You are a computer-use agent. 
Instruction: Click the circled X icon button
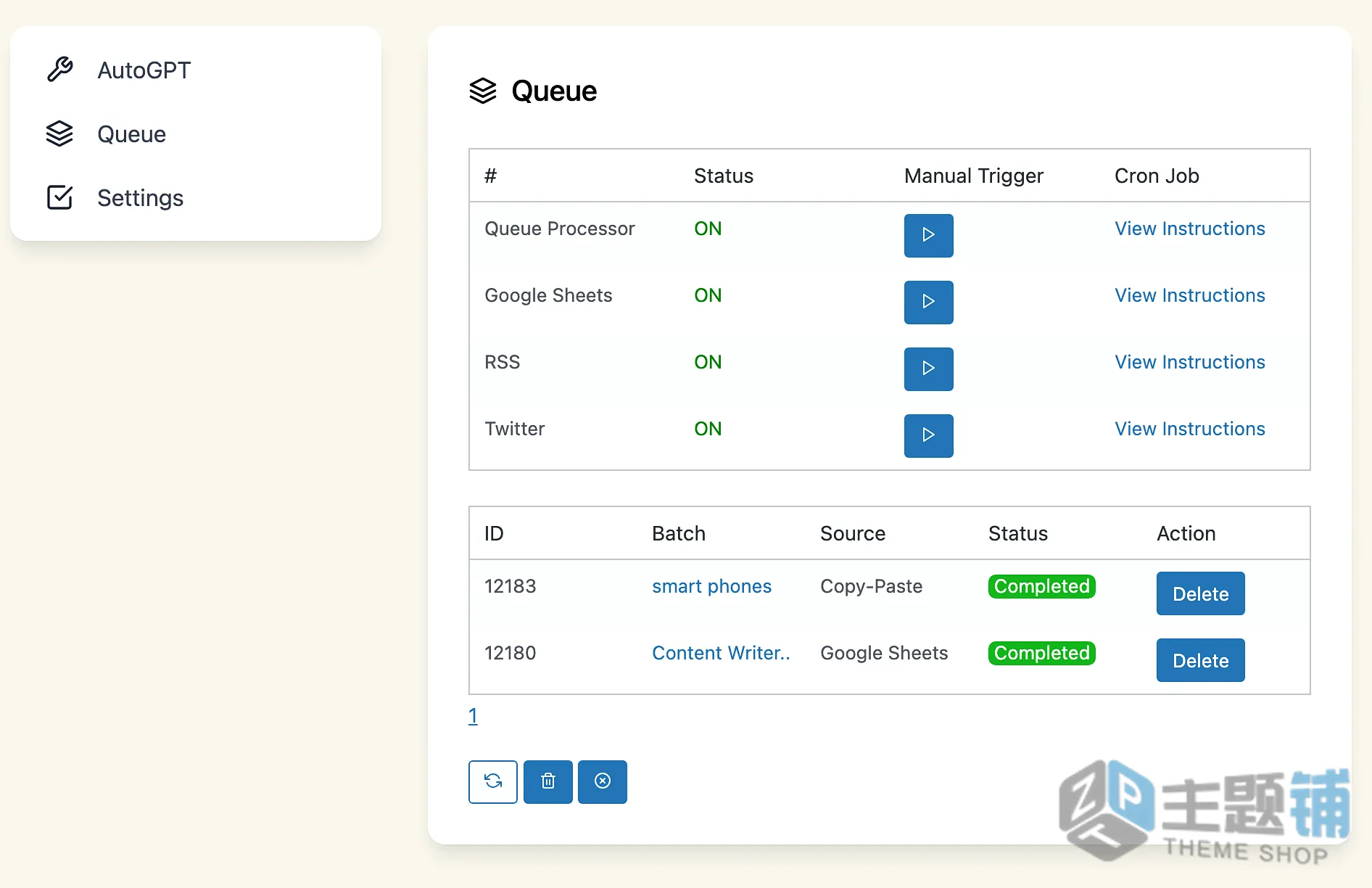click(603, 781)
